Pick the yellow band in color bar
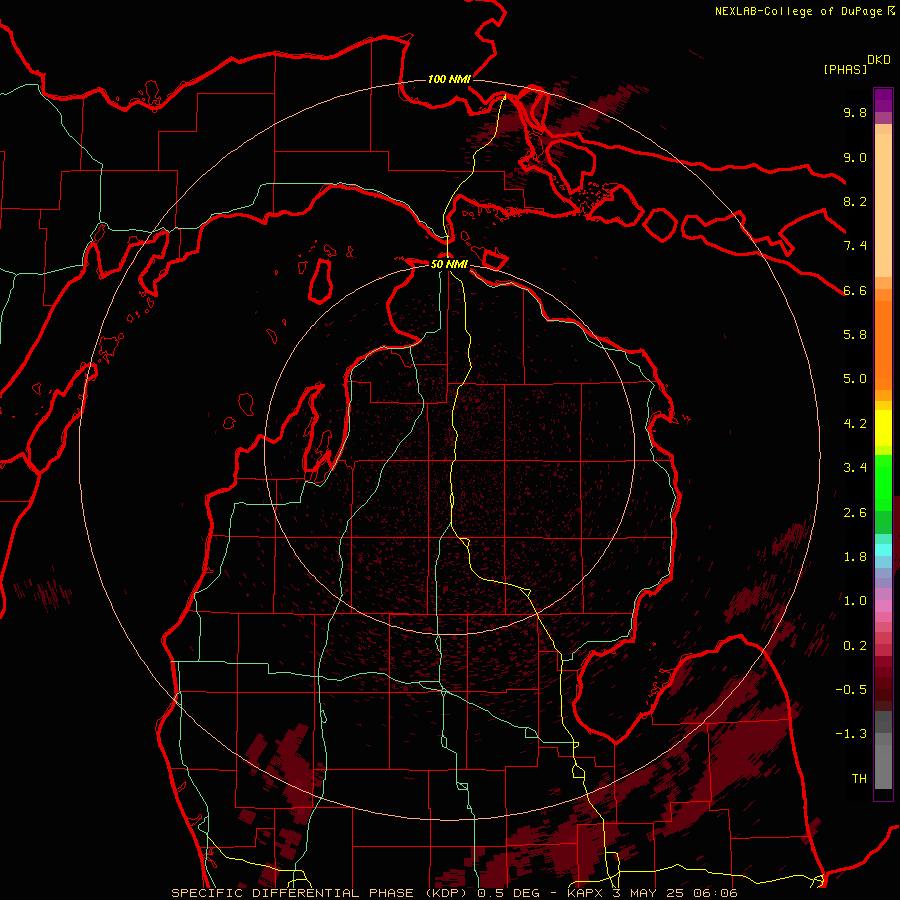 tap(883, 428)
